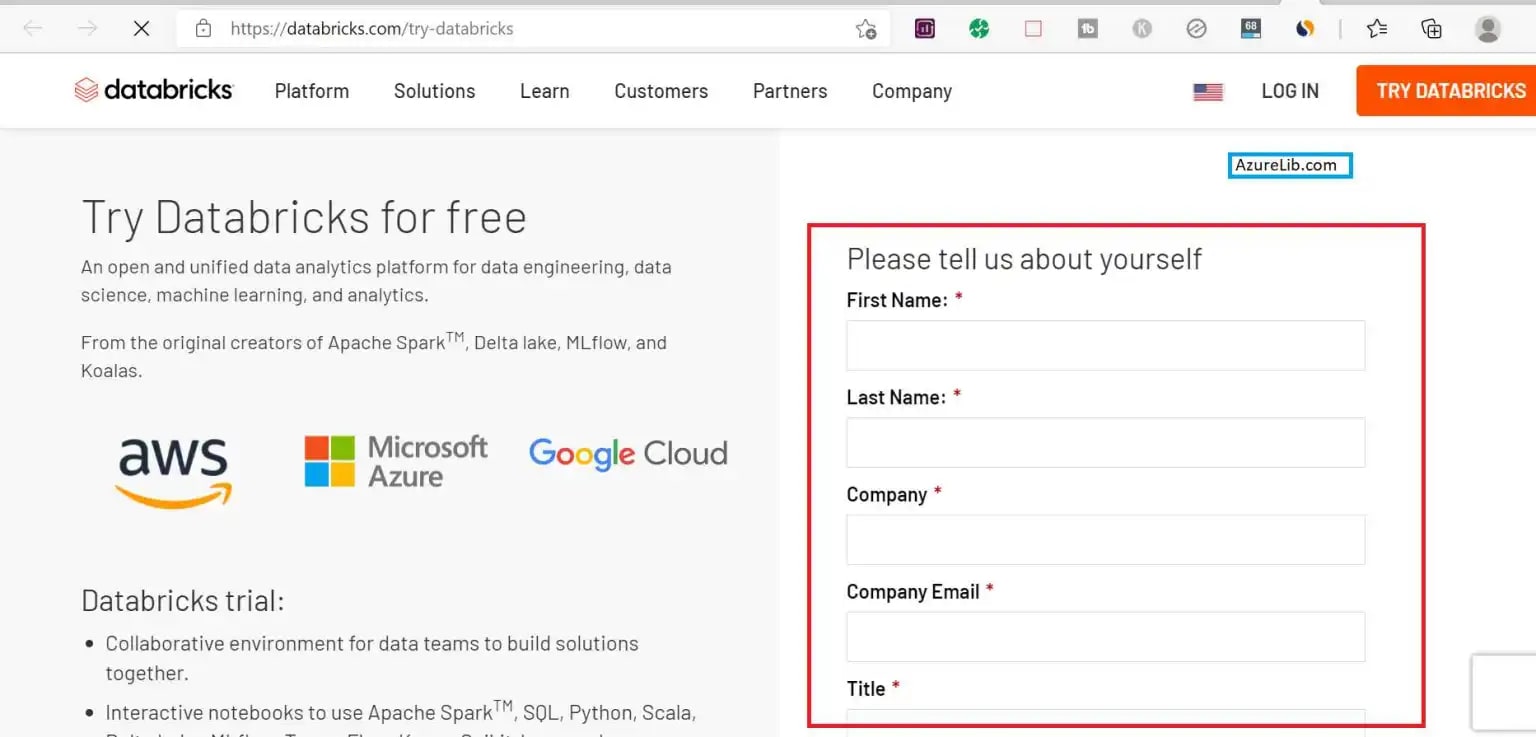Focus the First Name input field
Image resolution: width=1536 pixels, height=737 pixels.
tap(1105, 345)
